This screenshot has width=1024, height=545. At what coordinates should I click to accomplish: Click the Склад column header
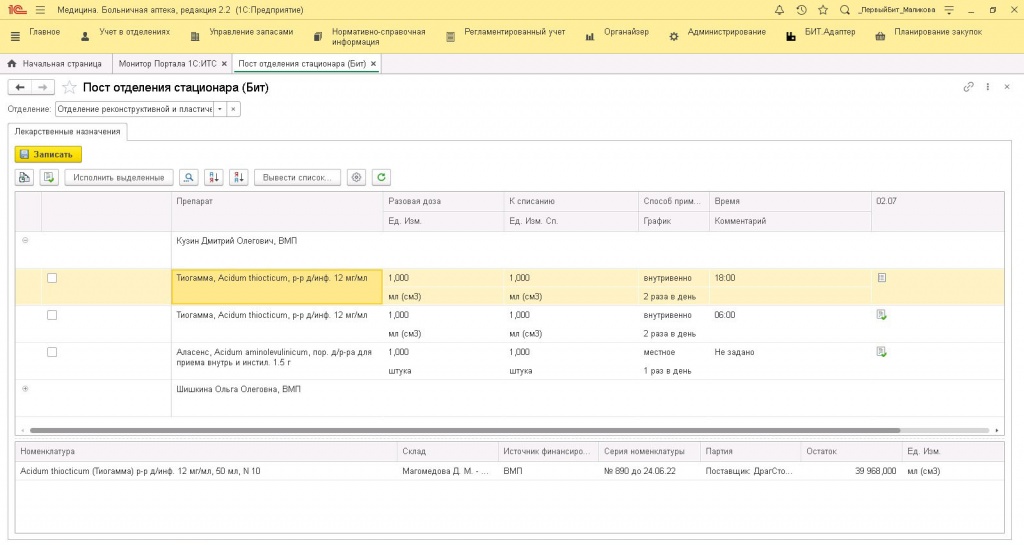coord(447,451)
